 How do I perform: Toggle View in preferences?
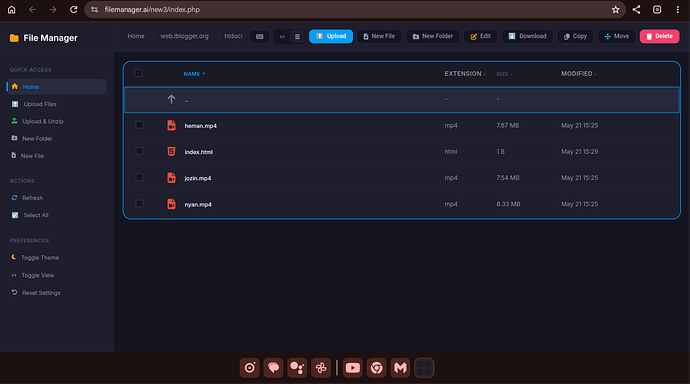tap(37, 275)
